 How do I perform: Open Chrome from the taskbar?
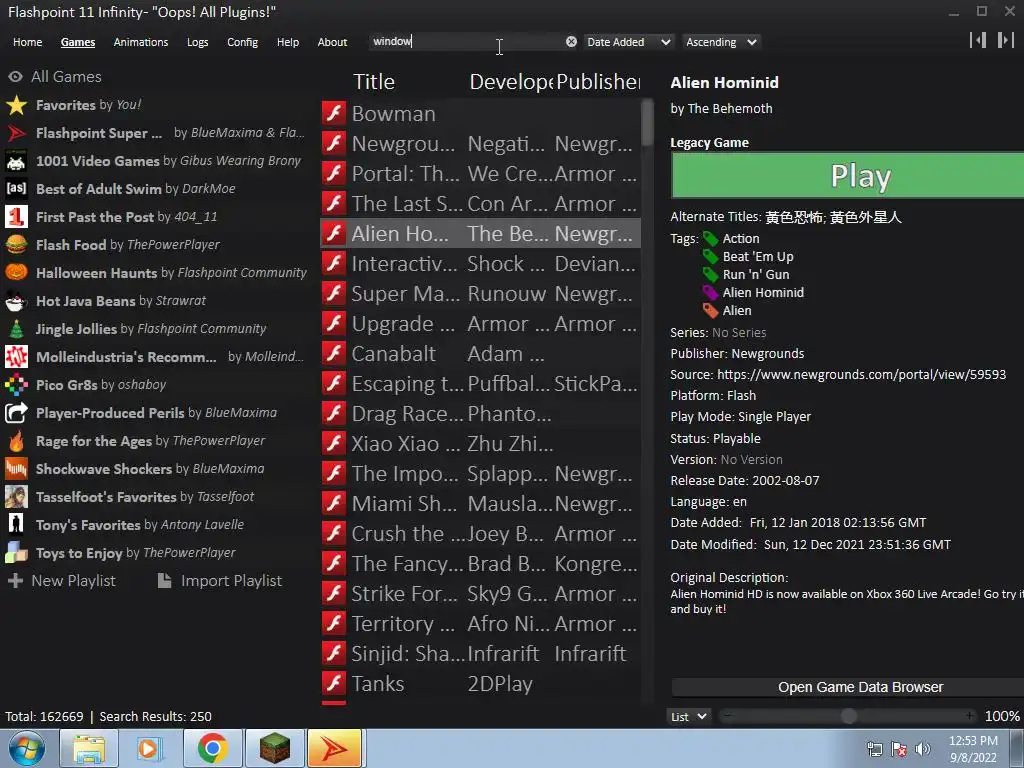click(x=212, y=748)
